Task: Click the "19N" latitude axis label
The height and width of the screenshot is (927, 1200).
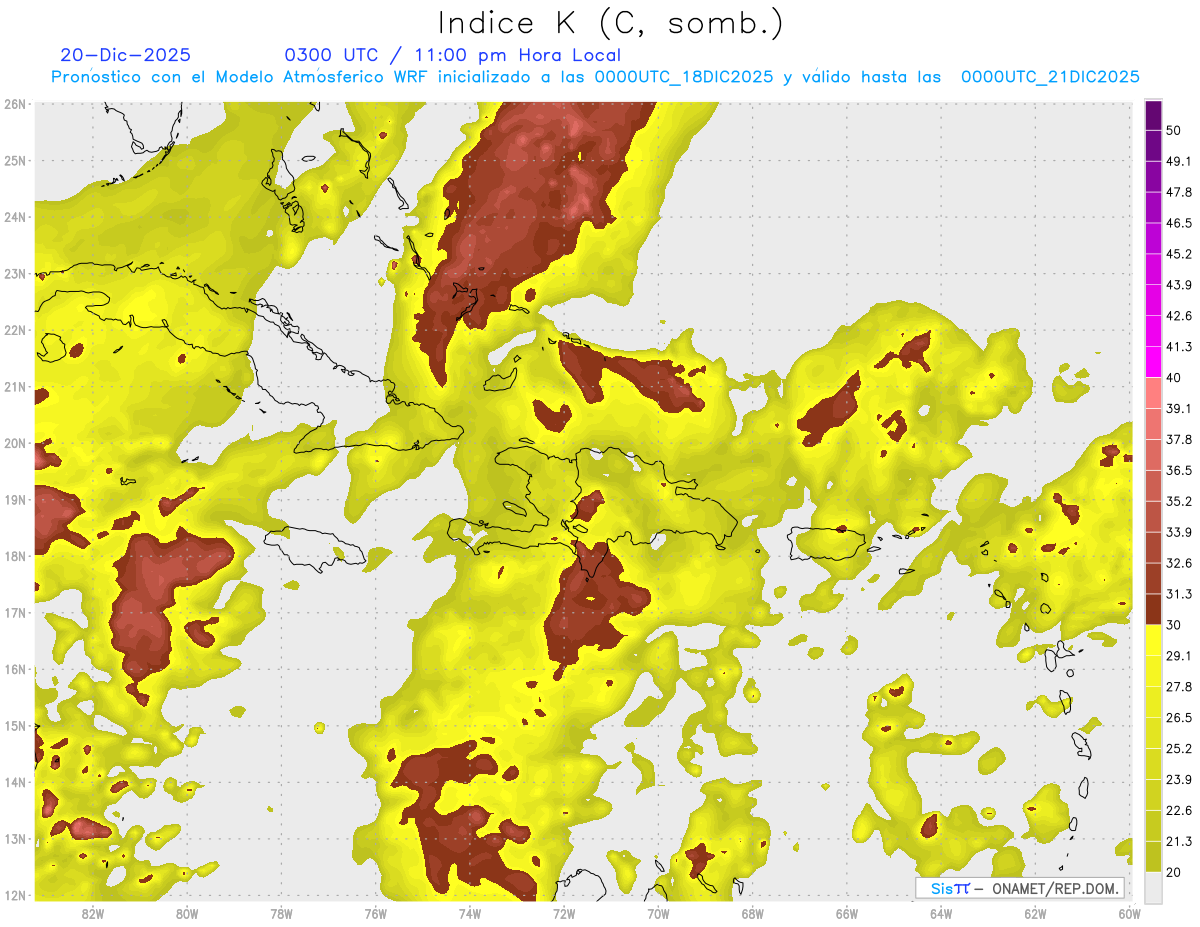Action: [15, 500]
